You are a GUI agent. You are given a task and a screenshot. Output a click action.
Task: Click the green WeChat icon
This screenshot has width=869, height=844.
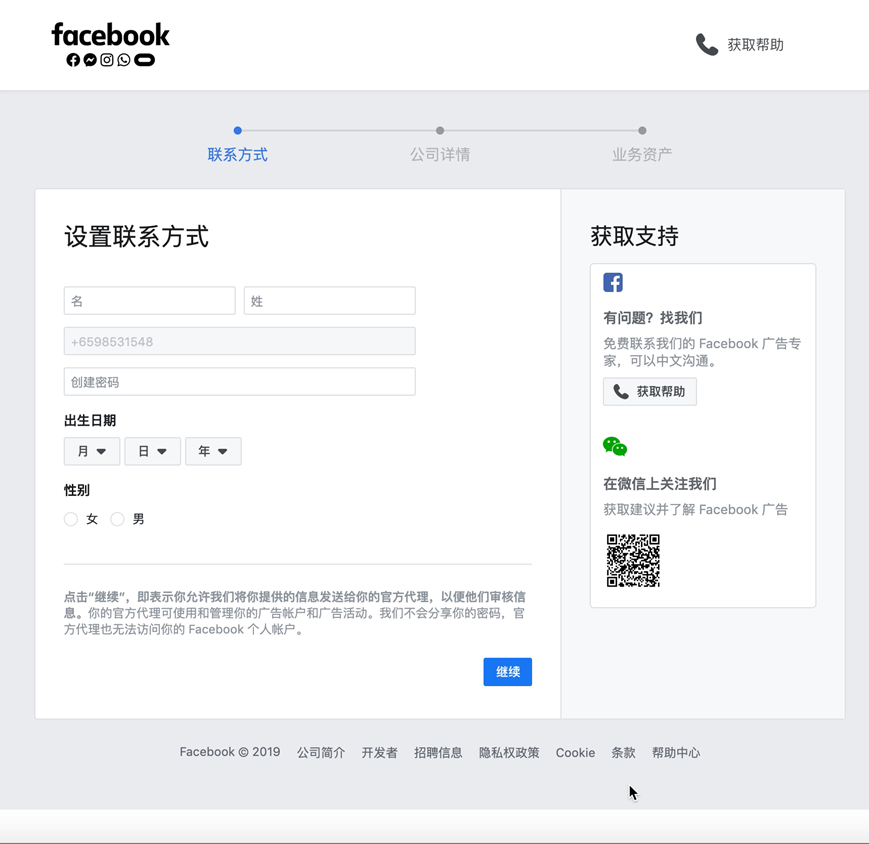(615, 447)
